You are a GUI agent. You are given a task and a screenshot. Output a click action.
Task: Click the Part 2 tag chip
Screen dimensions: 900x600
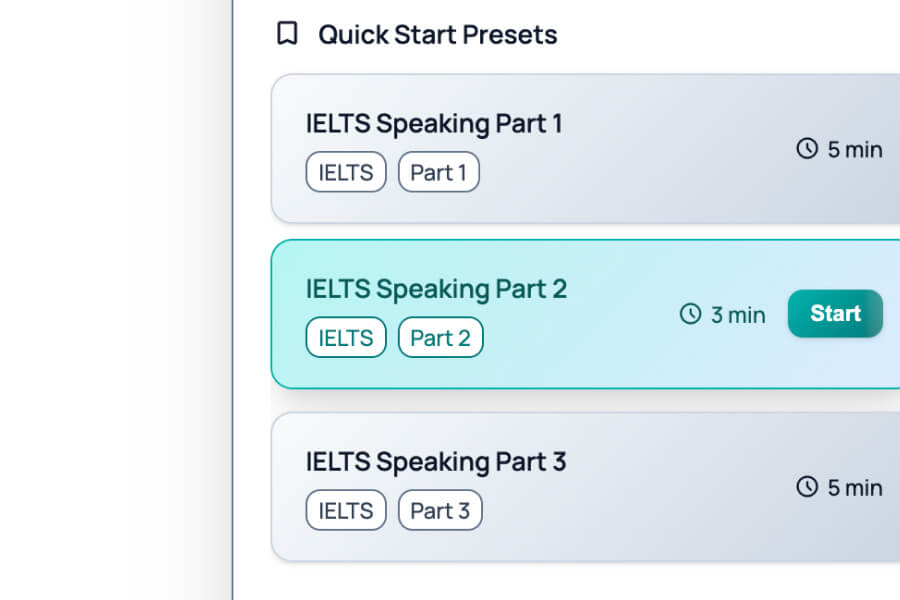(x=440, y=338)
